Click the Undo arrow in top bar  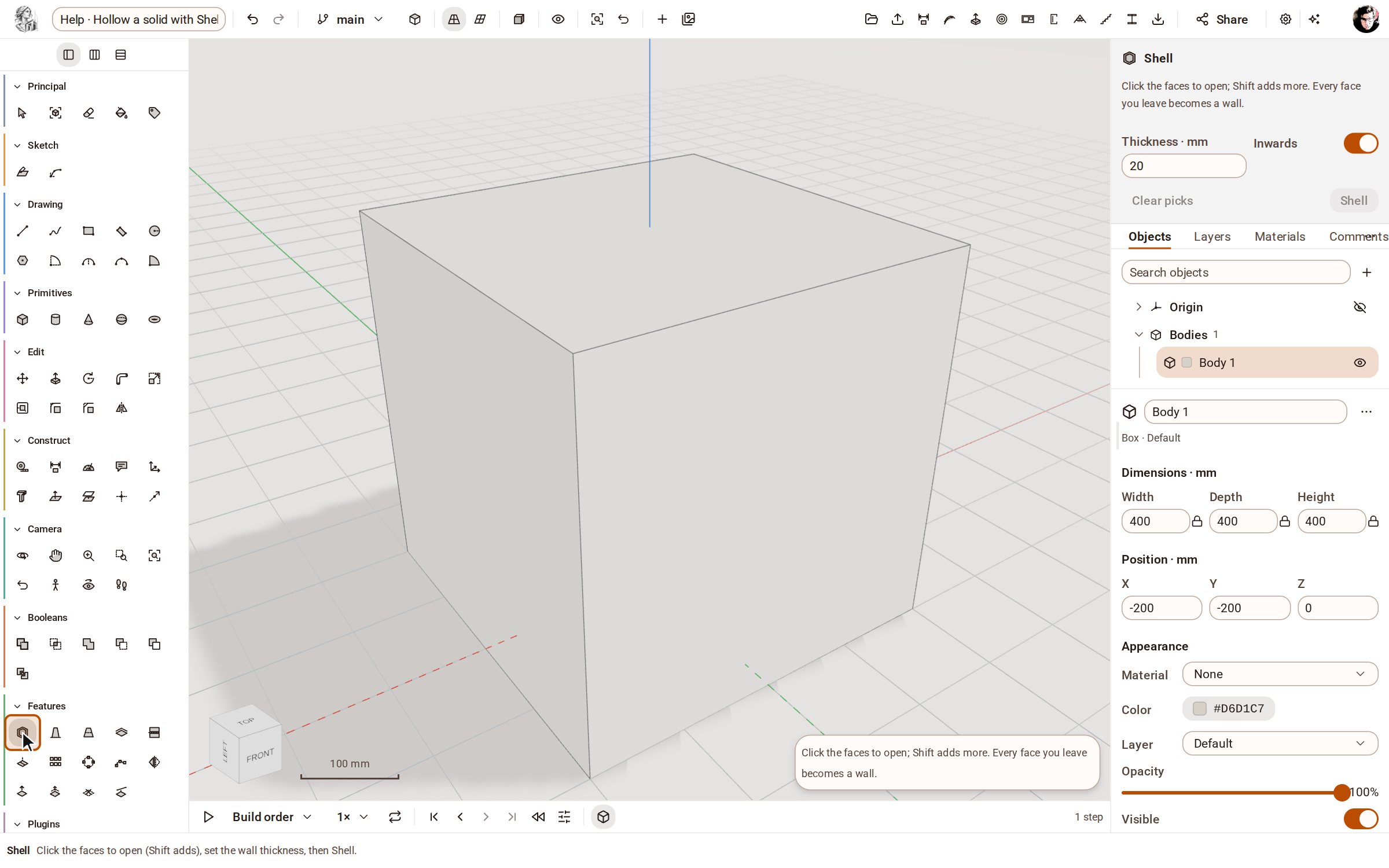click(252, 19)
